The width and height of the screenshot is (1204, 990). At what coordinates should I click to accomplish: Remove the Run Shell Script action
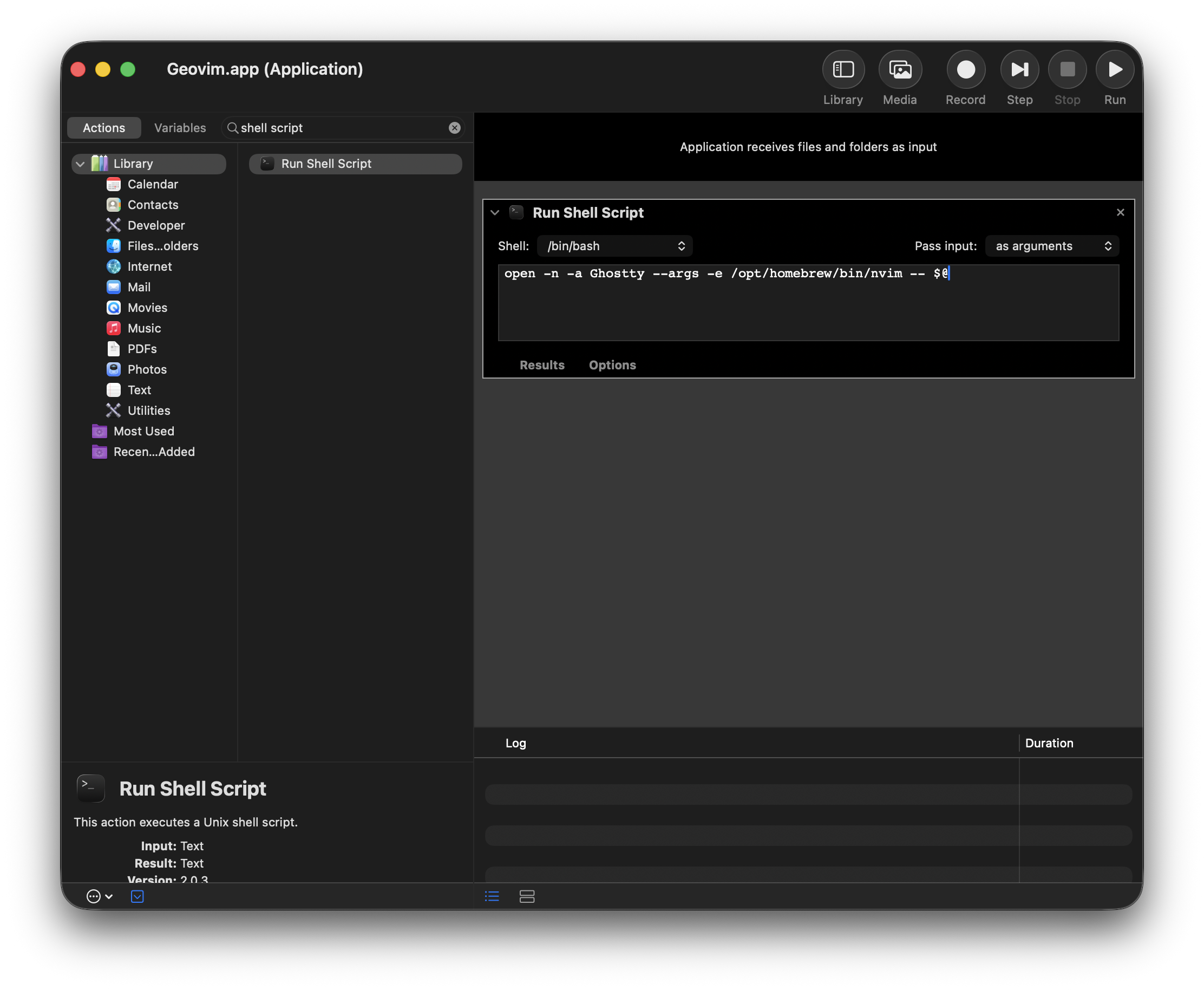click(1120, 212)
